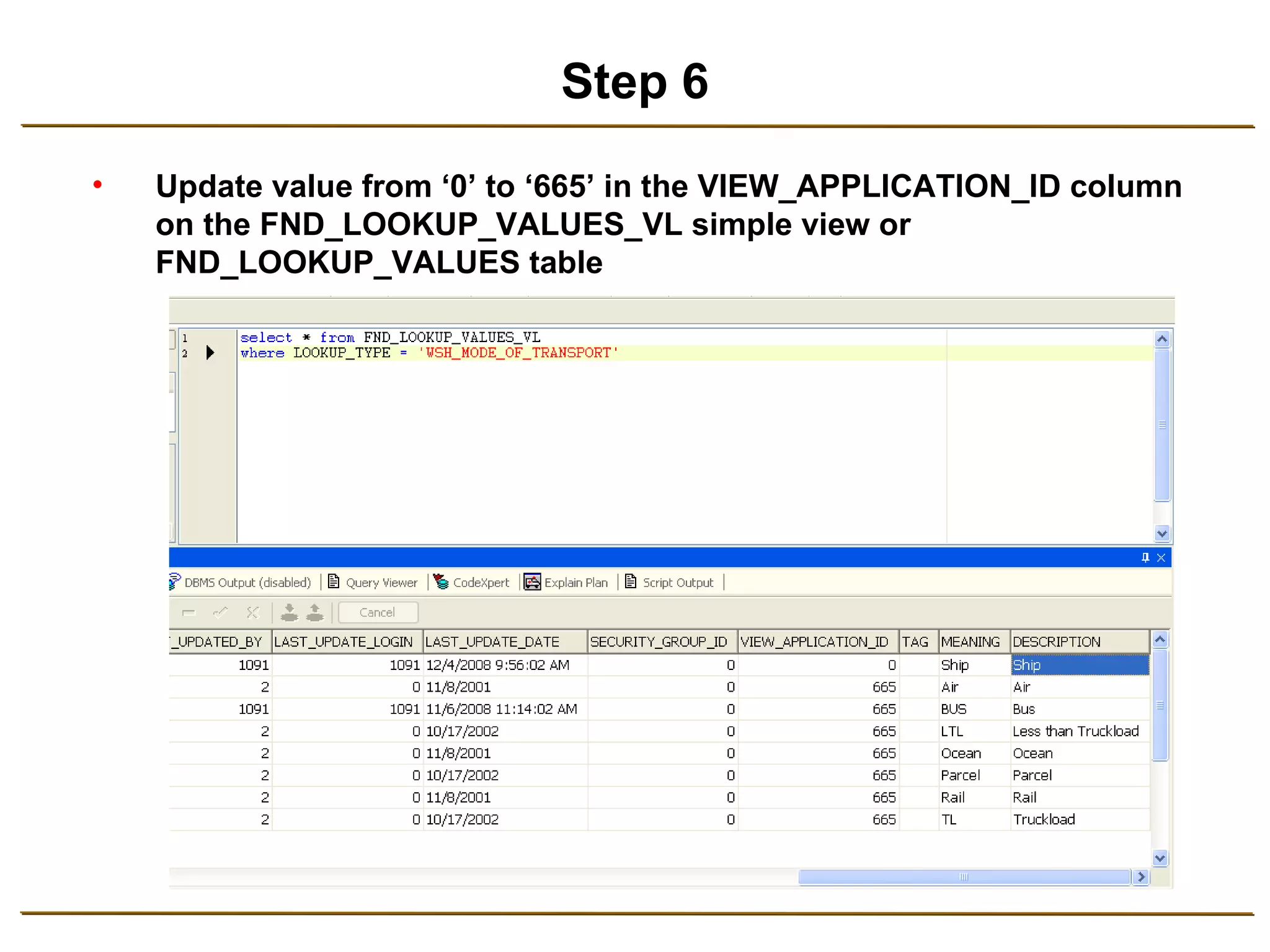Click the LTL meaning cell
1270x952 pixels.
[975, 731]
